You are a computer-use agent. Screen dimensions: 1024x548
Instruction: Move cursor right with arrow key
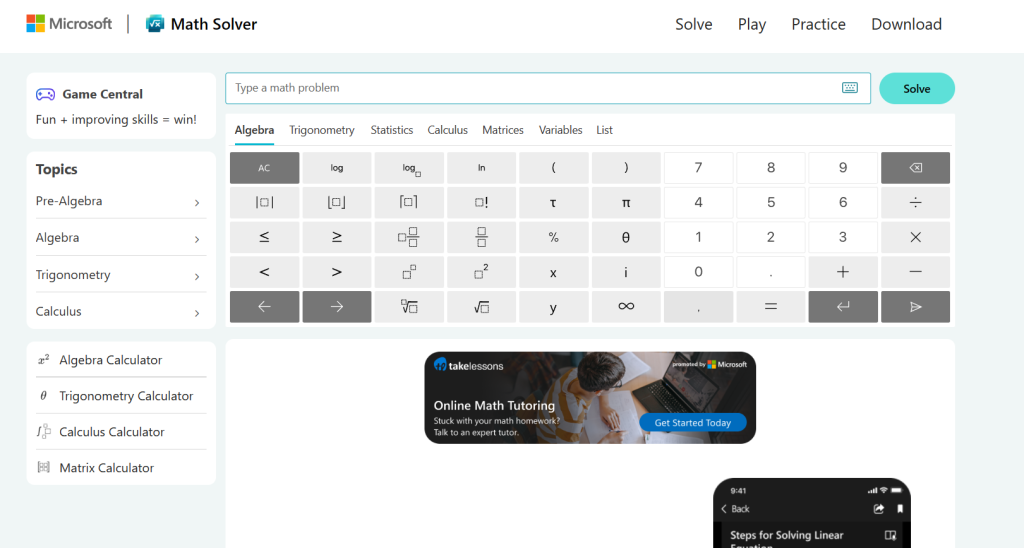[x=337, y=306]
